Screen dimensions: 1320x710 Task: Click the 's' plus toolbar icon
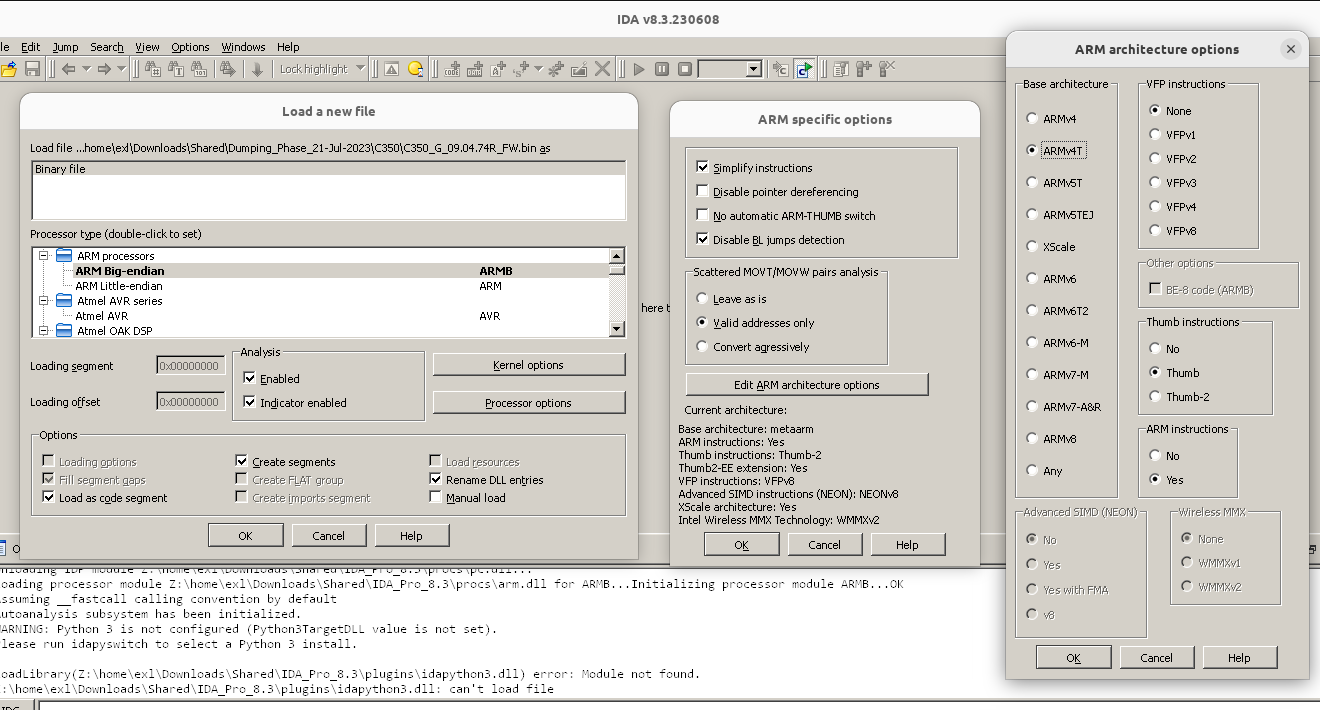[520, 69]
